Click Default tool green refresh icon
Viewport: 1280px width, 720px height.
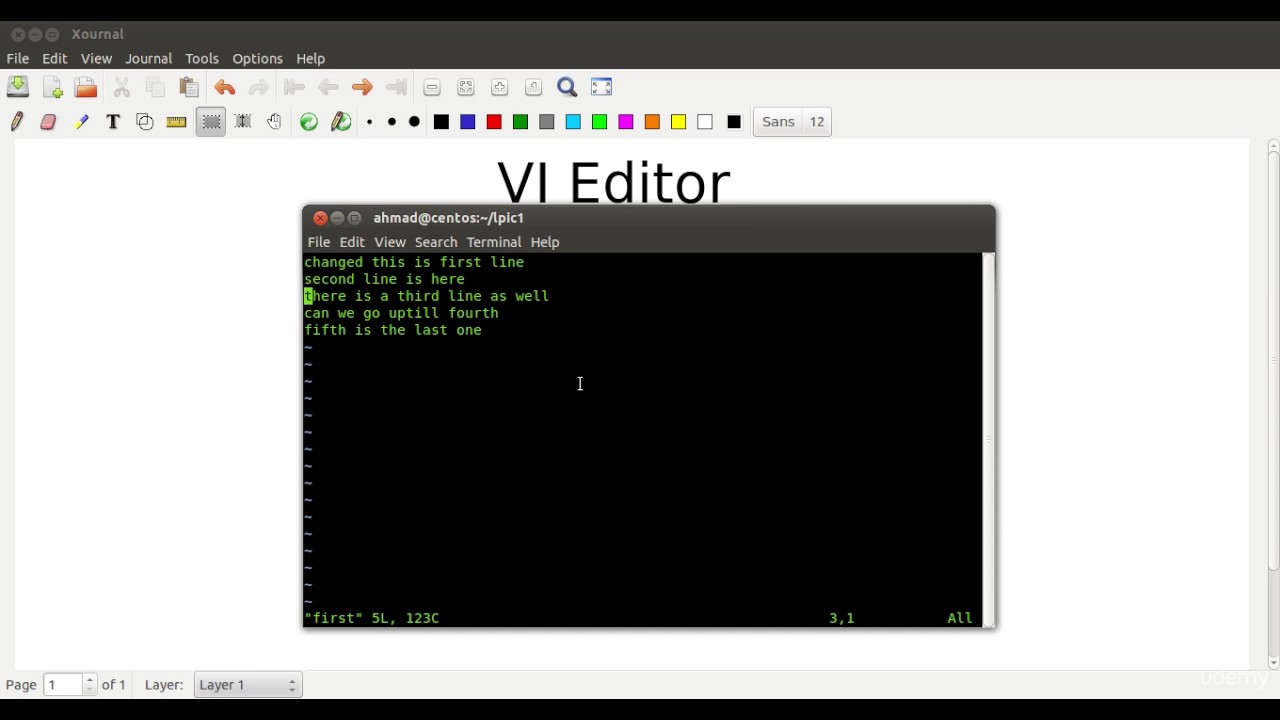tap(309, 122)
